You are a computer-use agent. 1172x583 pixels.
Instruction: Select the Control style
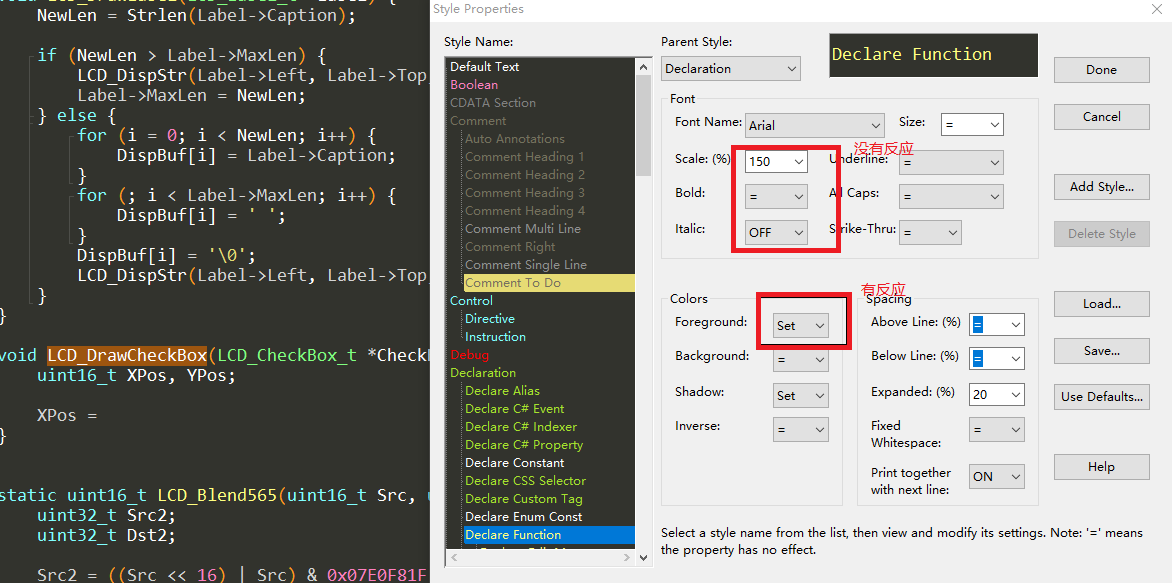(x=471, y=300)
